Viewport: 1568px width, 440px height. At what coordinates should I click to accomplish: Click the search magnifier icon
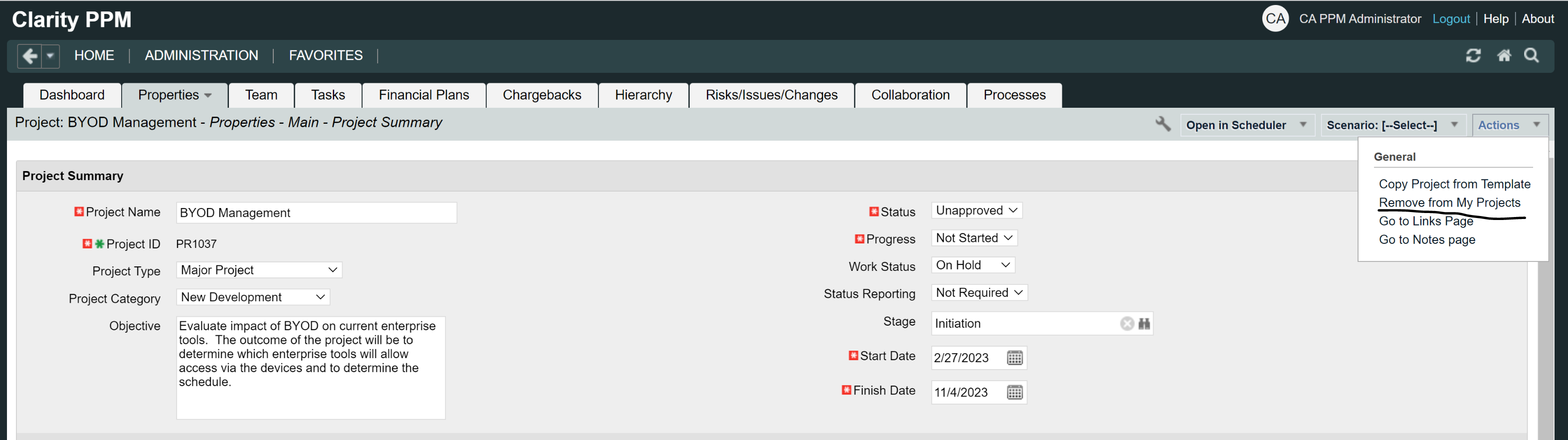1532,56
